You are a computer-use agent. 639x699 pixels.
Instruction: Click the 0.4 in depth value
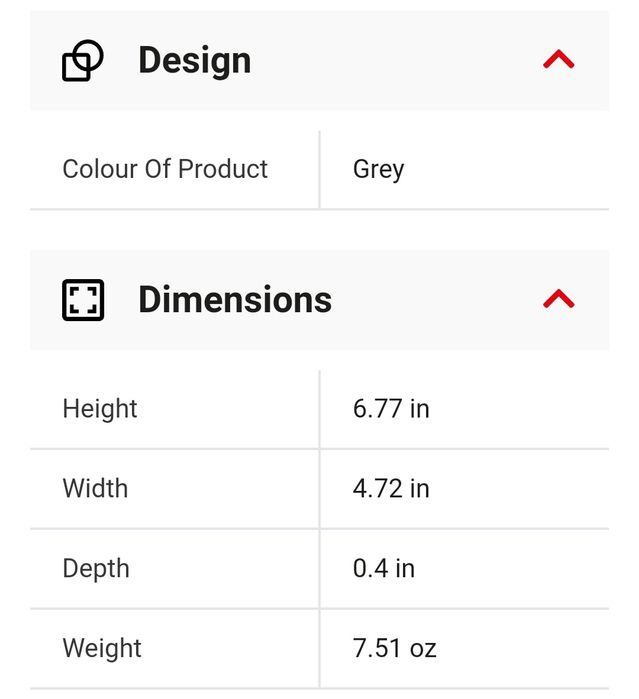point(383,569)
